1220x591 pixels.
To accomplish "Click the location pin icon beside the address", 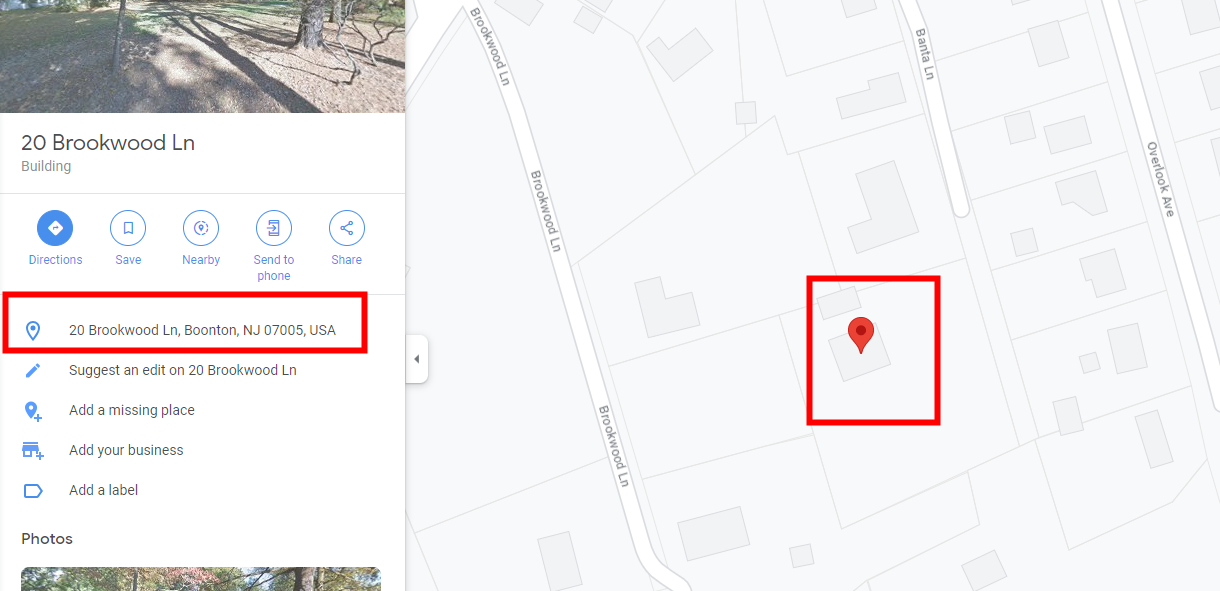I will [x=33, y=330].
